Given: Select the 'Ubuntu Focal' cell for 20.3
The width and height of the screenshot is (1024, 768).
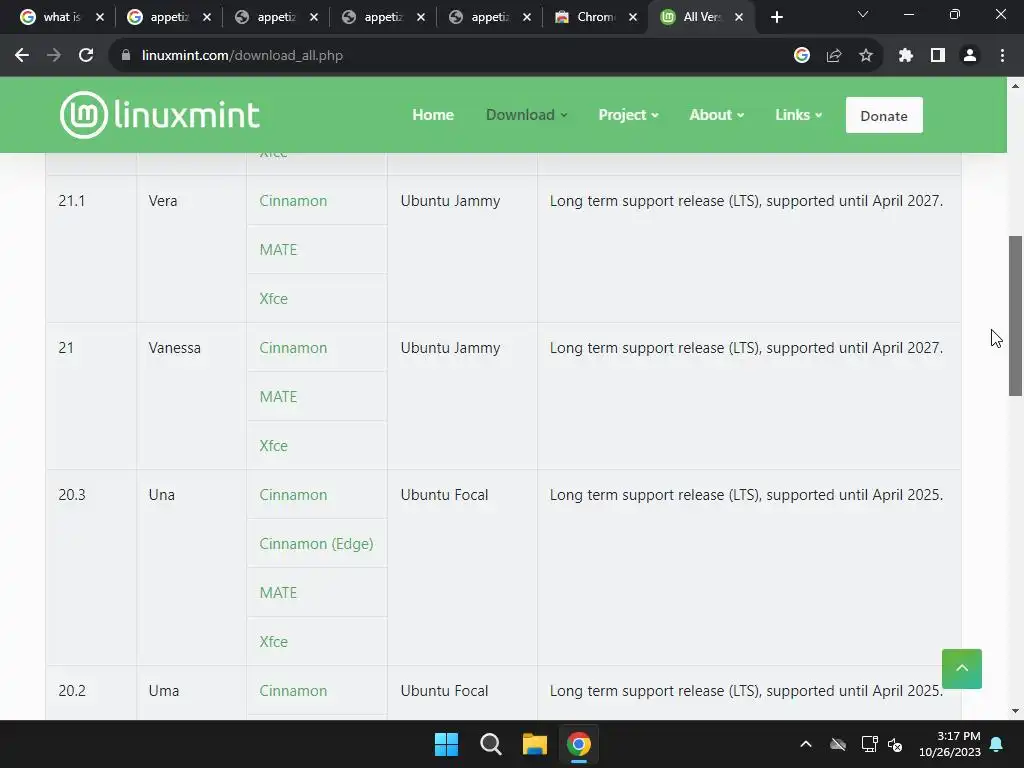Looking at the screenshot, I should [x=444, y=495].
